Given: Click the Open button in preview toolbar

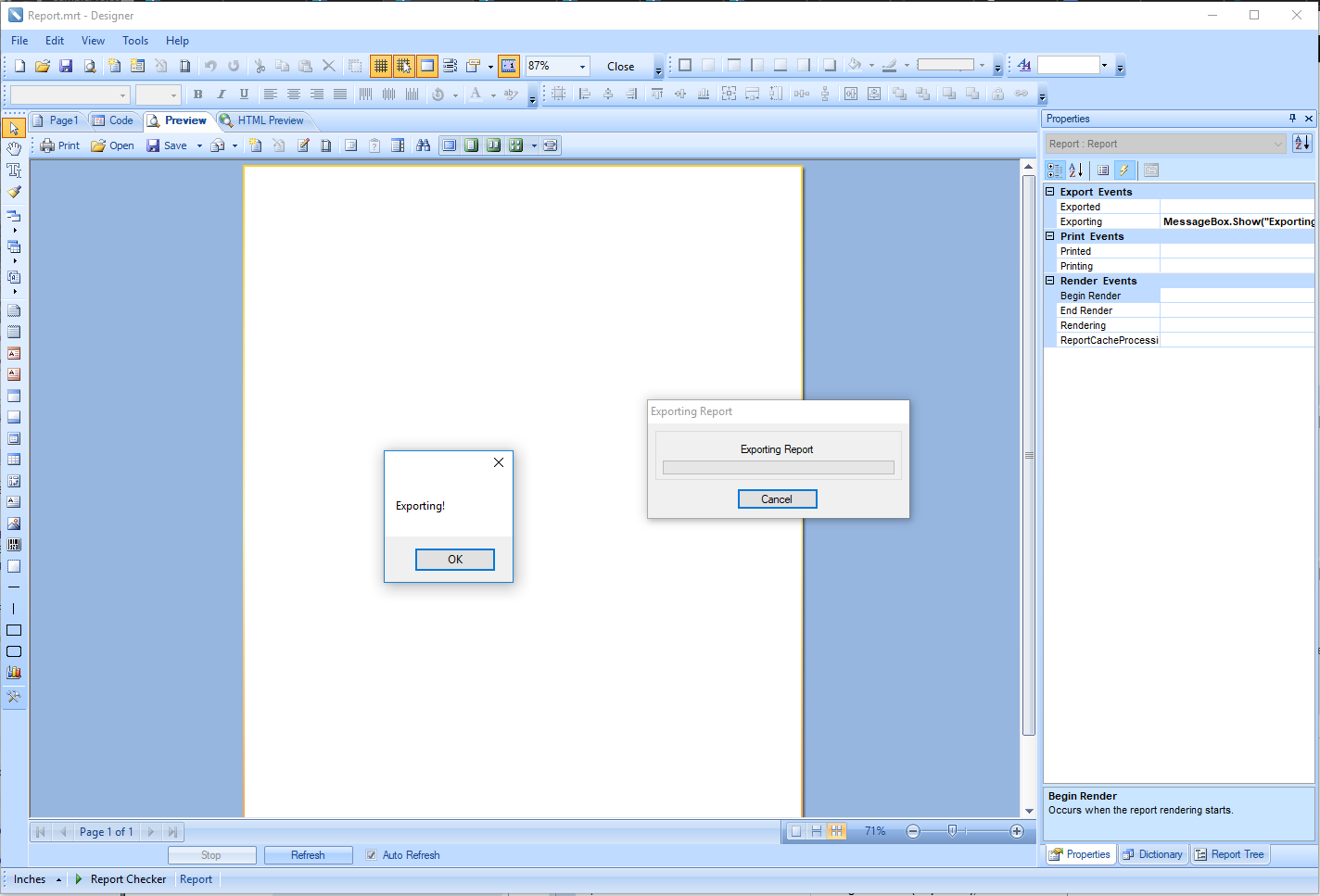Looking at the screenshot, I should pos(112,145).
